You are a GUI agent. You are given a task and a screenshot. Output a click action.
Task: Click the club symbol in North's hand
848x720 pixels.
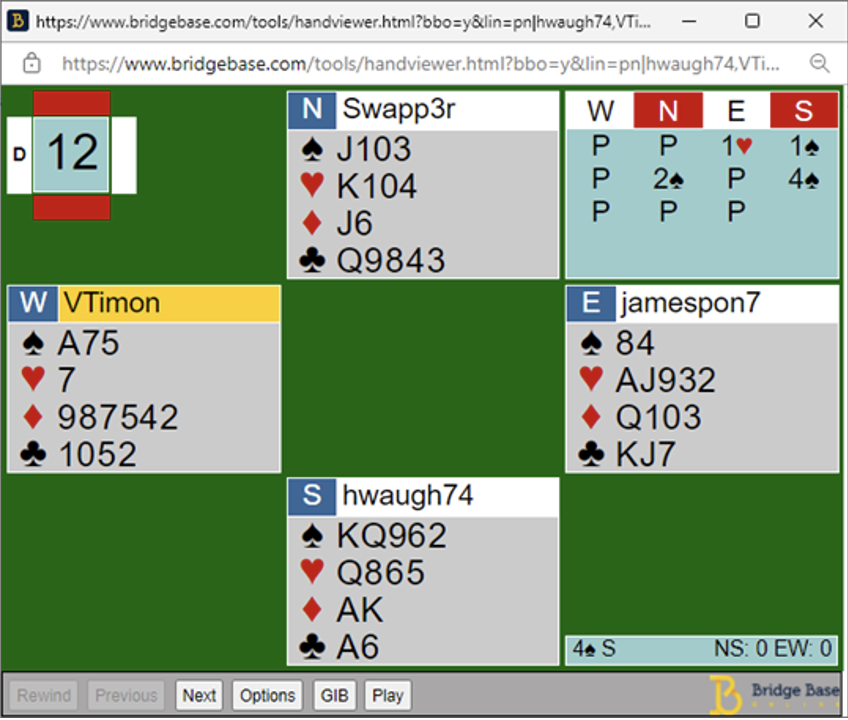coord(313,260)
